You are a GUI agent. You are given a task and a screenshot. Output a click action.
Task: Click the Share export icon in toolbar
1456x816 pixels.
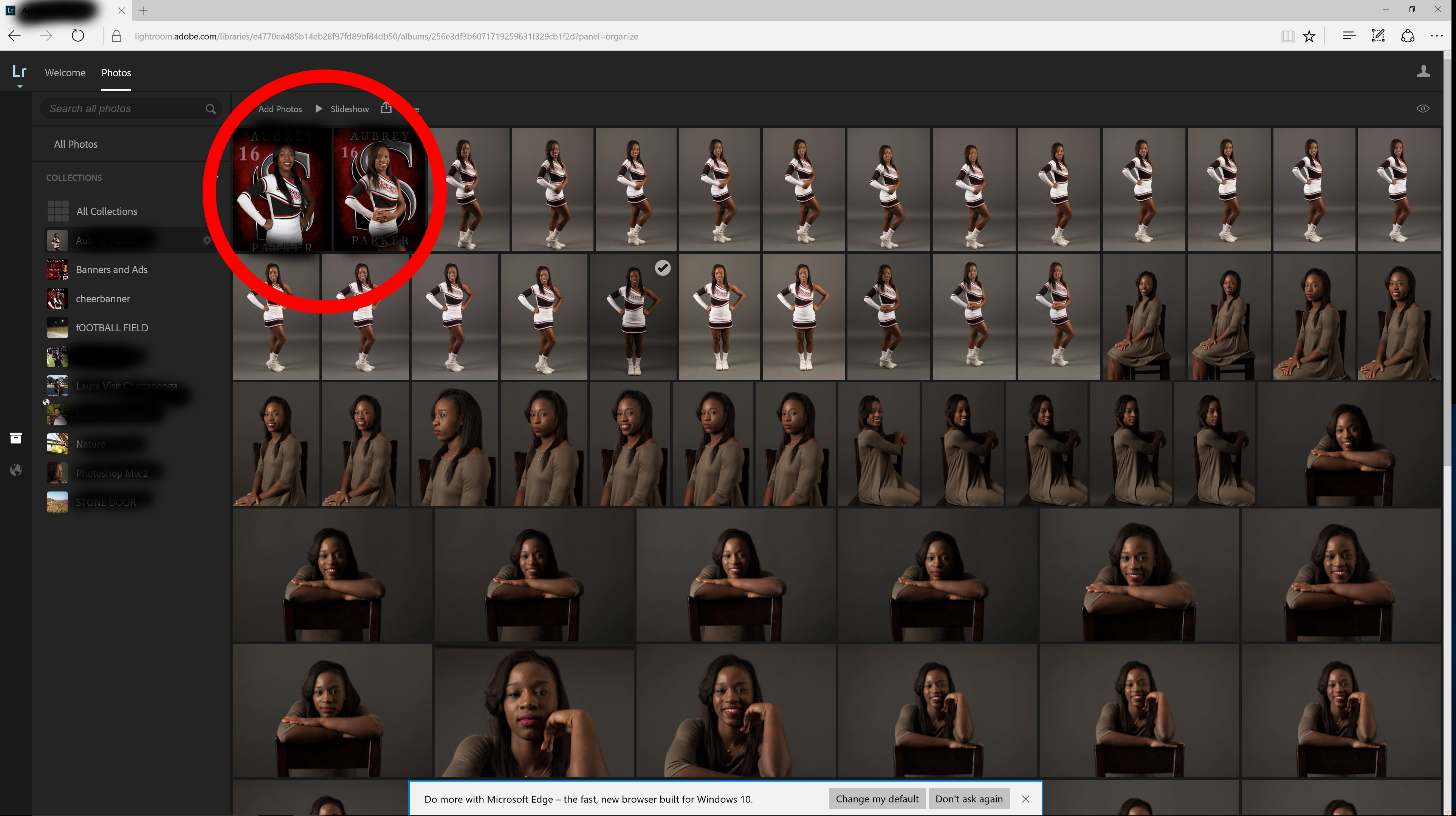[386, 108]
